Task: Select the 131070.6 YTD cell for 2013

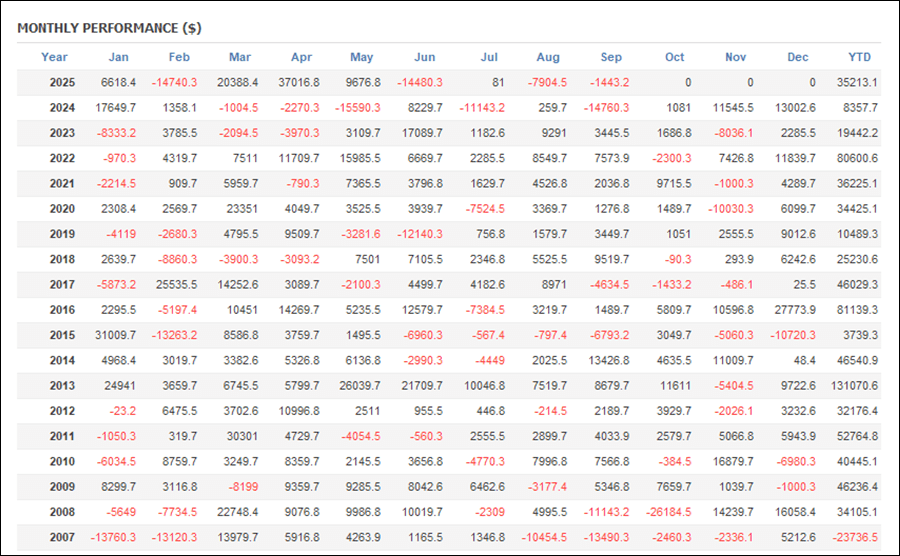Action: 853,386
